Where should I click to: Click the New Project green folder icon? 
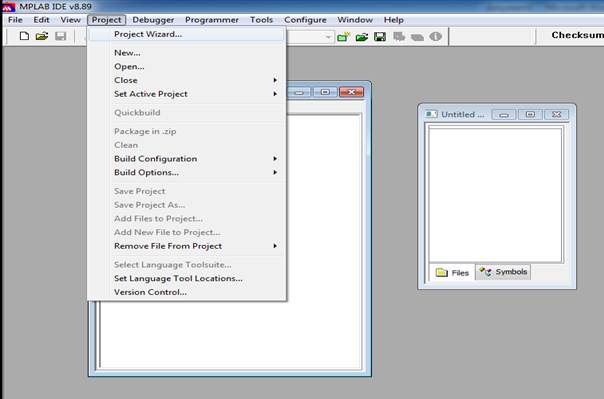pyautogui.click(x=343, y=37)
